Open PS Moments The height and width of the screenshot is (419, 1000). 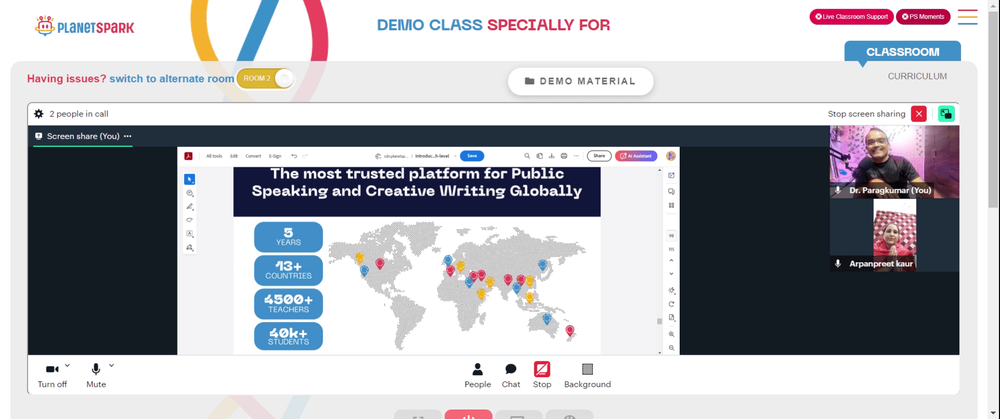pos(923,17)
